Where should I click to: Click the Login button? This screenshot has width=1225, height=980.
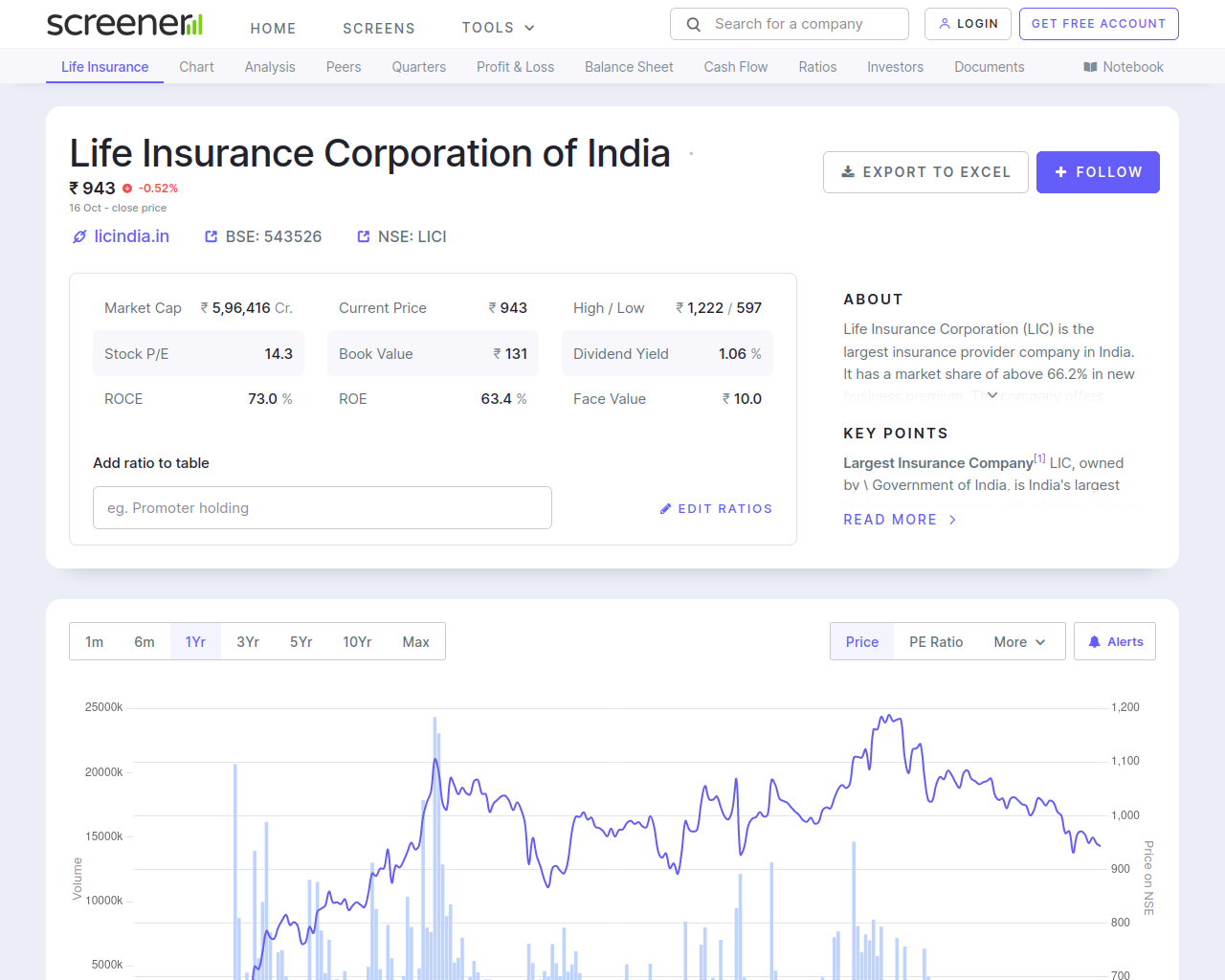(x=968, y=24)
